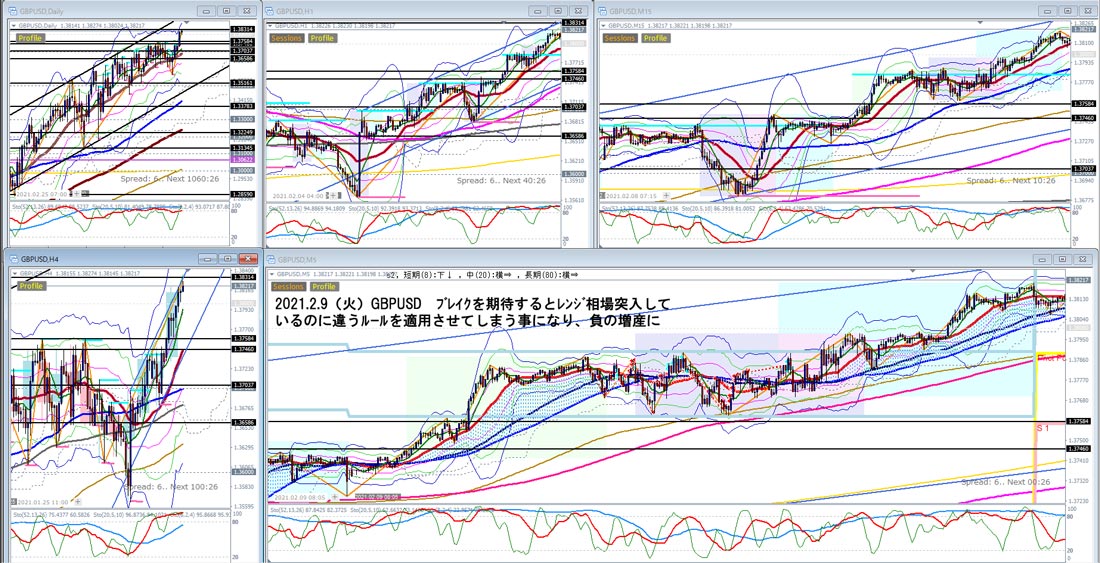Viewport: 1100px width, 563px height.
Task: Click the GBPUSD,H4 window chart icon
Action: tap(13, 257)
